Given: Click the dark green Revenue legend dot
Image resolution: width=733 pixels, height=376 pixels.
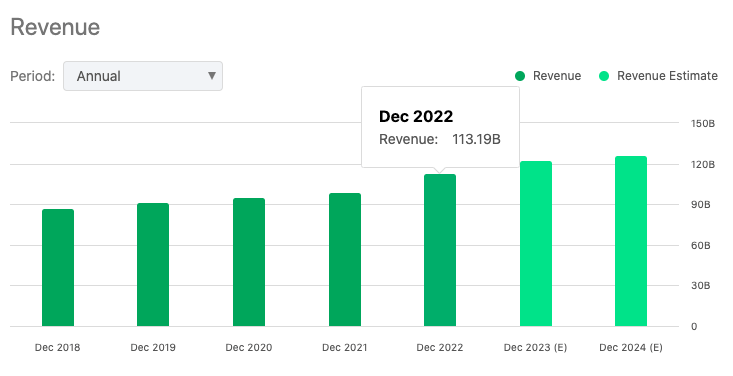Looking at the screenshot, I should coord(520,76).
